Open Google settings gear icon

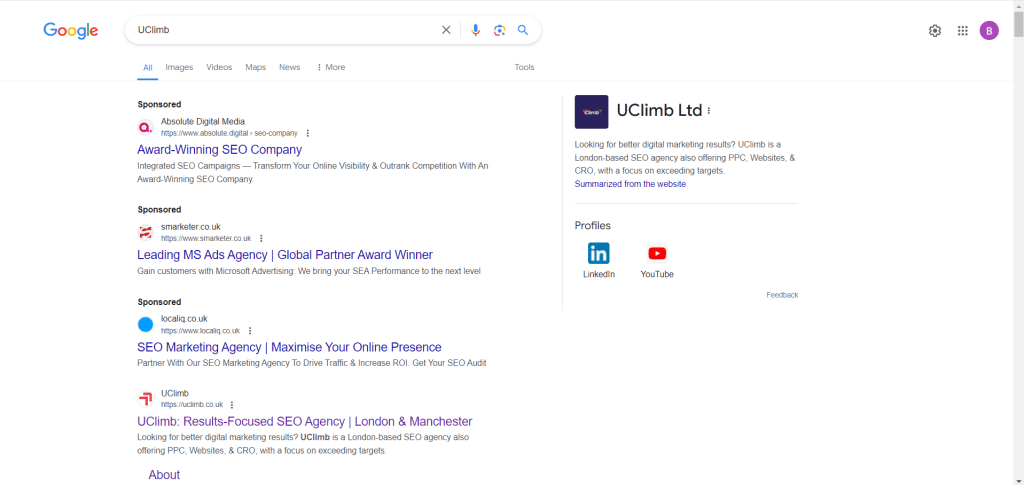click(x=935, y=31)
